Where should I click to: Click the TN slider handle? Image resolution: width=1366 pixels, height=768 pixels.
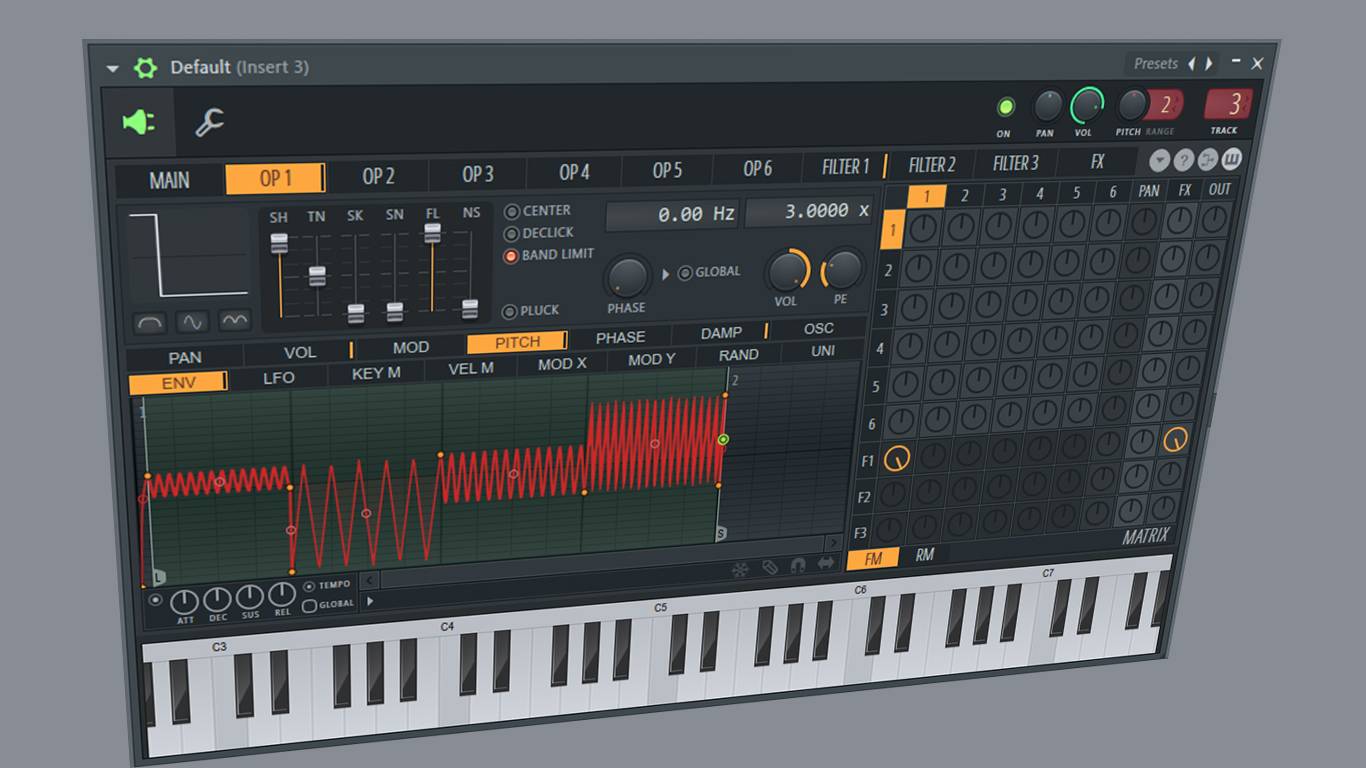coord(317,276)
